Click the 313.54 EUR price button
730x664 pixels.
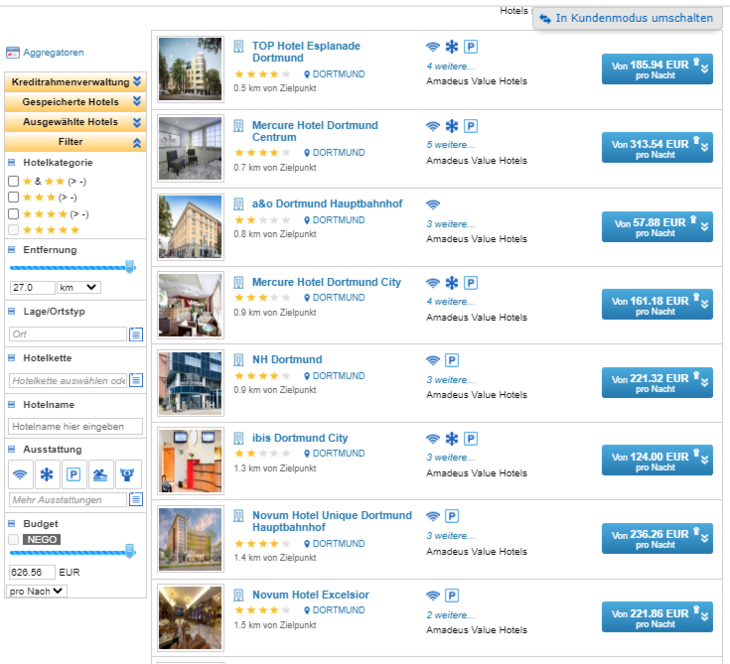657,148
